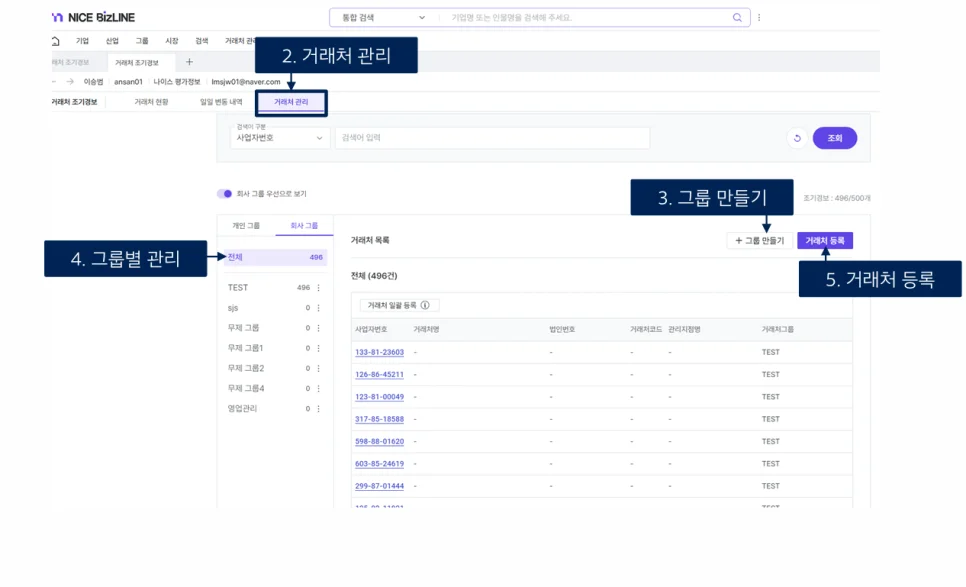The image size is (966, 587).
Task: Switch to the 개인 그룹 tab
Action: 246,226
